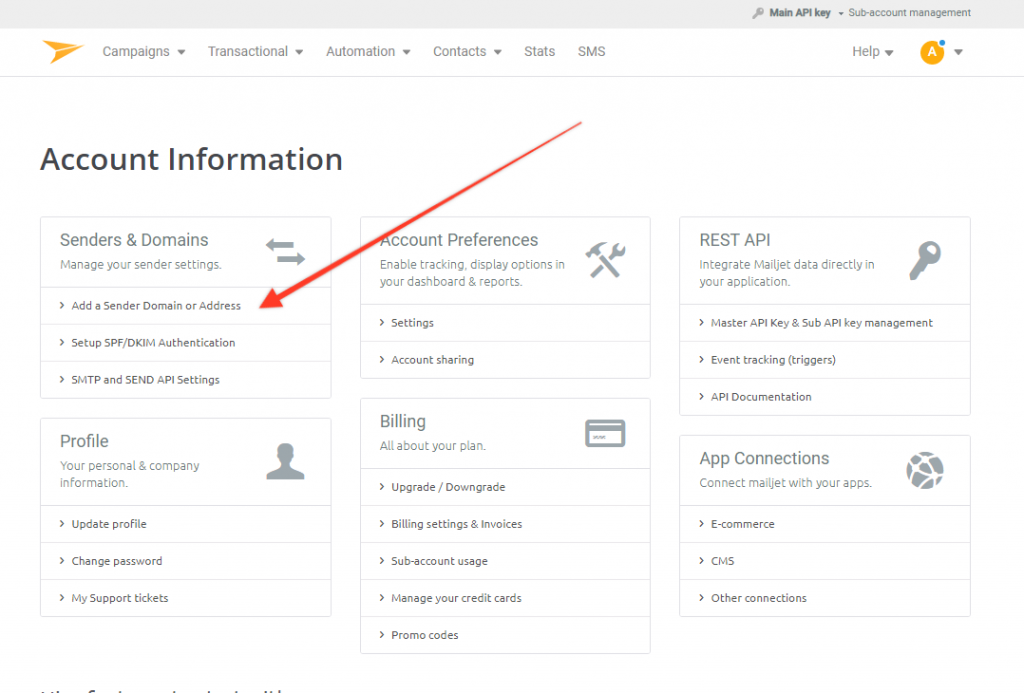Go to the Stats page
This screenshot has height=693, width=1024.
pos(539,52)
